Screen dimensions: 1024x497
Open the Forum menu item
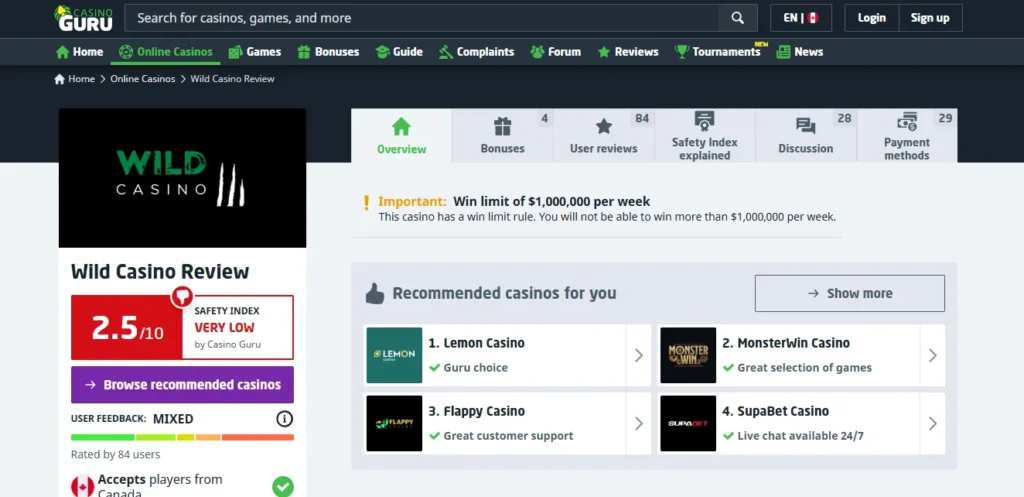click(x=556, y=52)
